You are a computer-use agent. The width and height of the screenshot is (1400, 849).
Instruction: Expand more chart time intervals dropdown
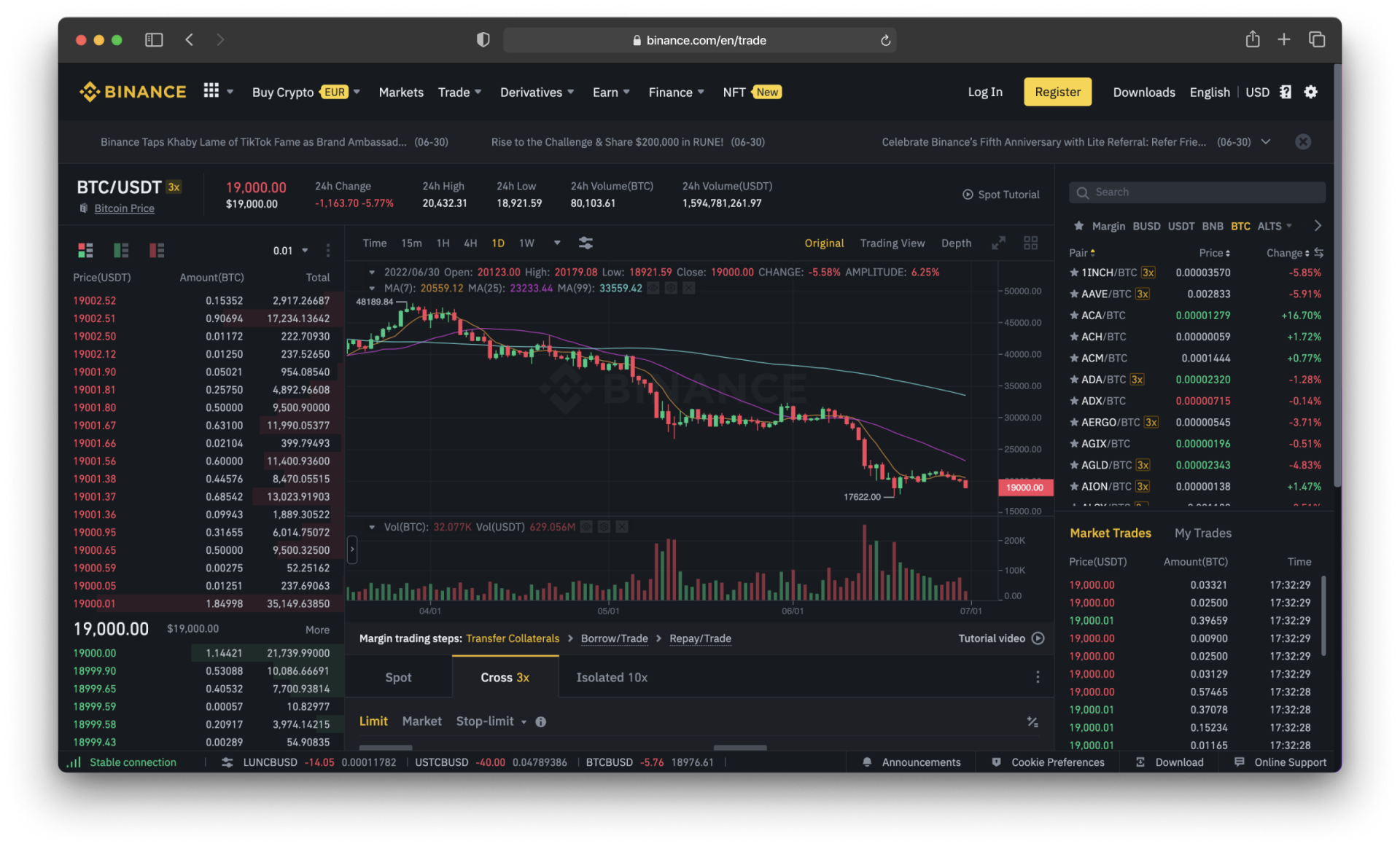tap(557, 243)
